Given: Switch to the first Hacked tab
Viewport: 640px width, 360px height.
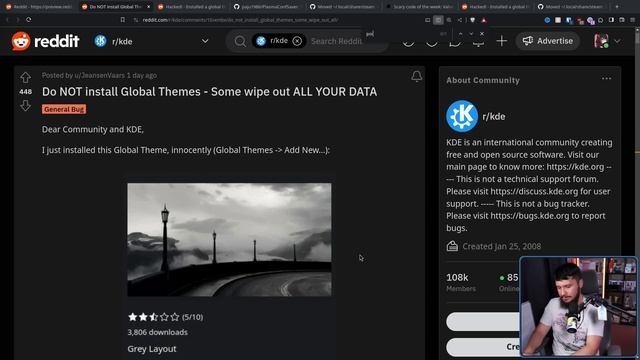Looking at the screenshot, I should click(191, 7).
